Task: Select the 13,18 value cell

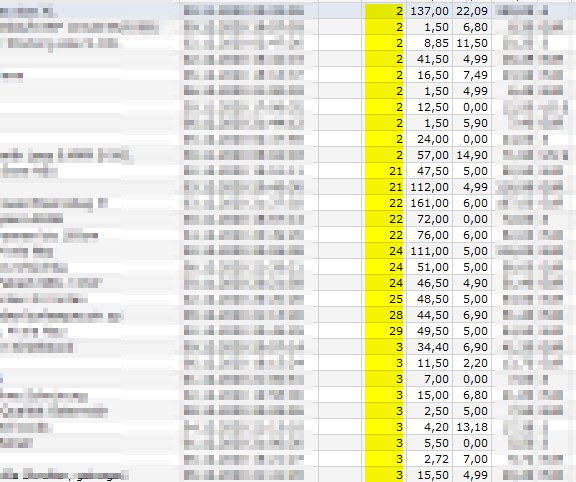Action: (472, 427)
